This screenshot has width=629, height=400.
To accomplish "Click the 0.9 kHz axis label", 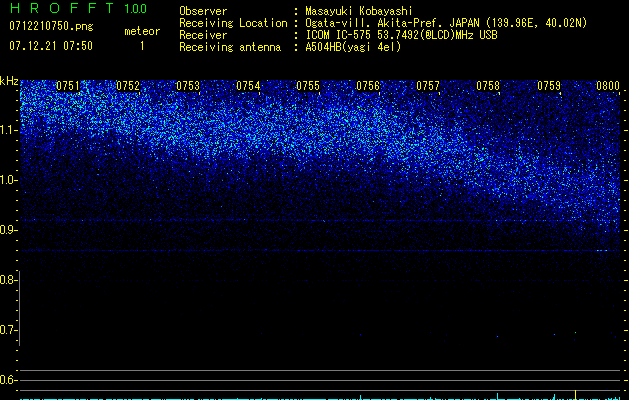I will (x=7, y=230).
